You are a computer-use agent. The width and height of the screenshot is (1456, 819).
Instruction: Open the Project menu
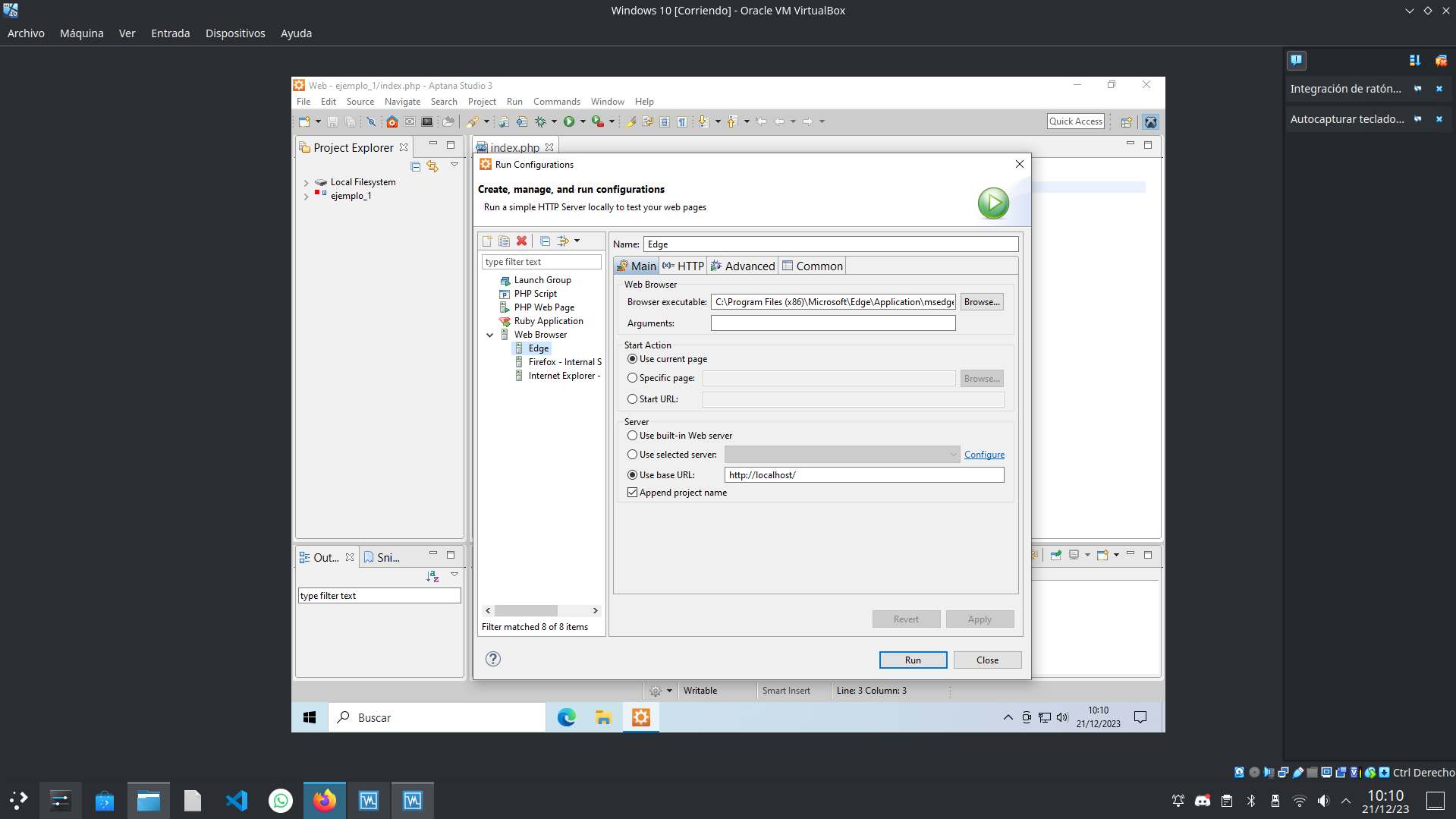482,102
